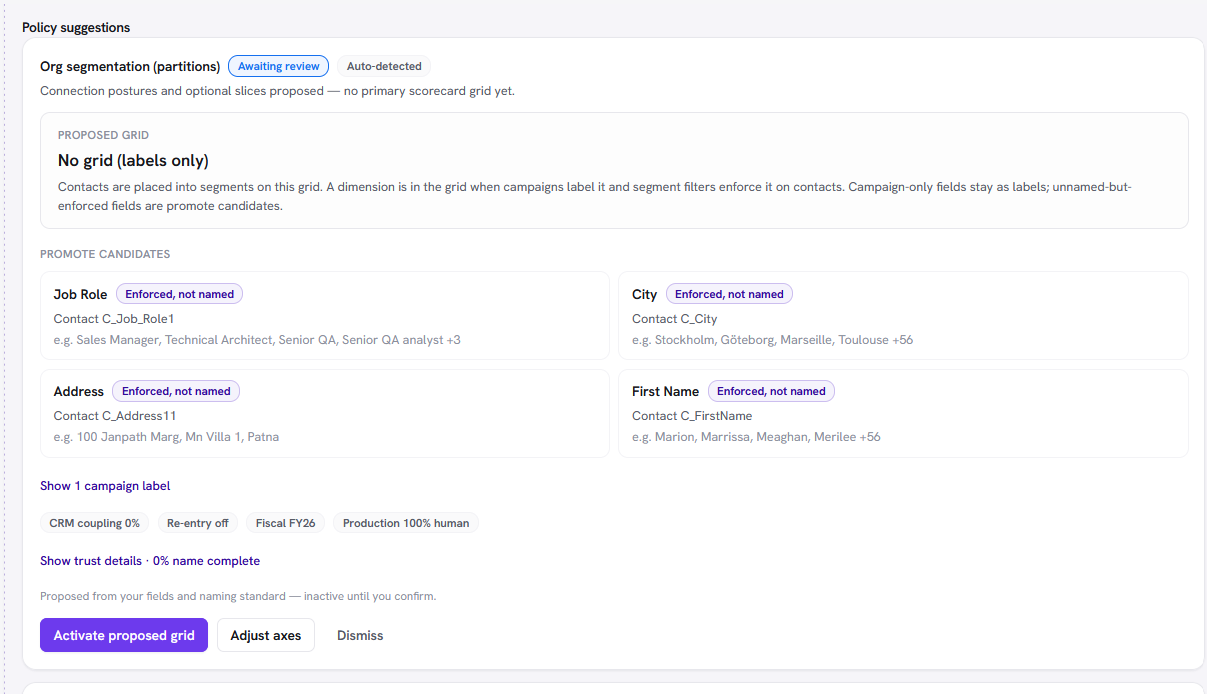
Task: Click the Marion, Marrissa example values line
Action: tap(756, 437)
